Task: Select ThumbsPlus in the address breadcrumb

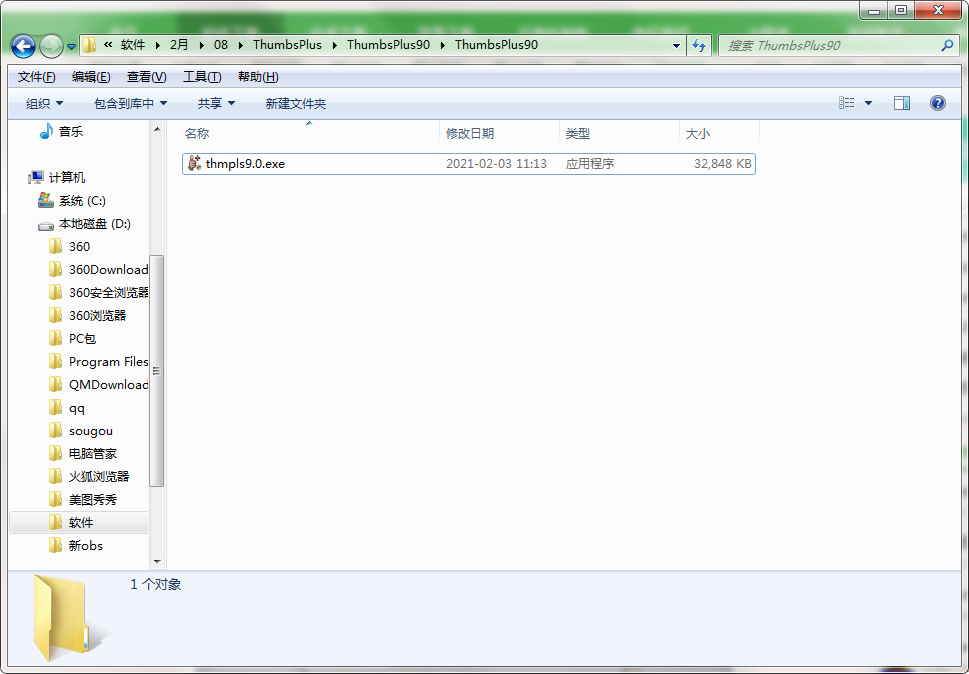Action: tap(287, 44)
